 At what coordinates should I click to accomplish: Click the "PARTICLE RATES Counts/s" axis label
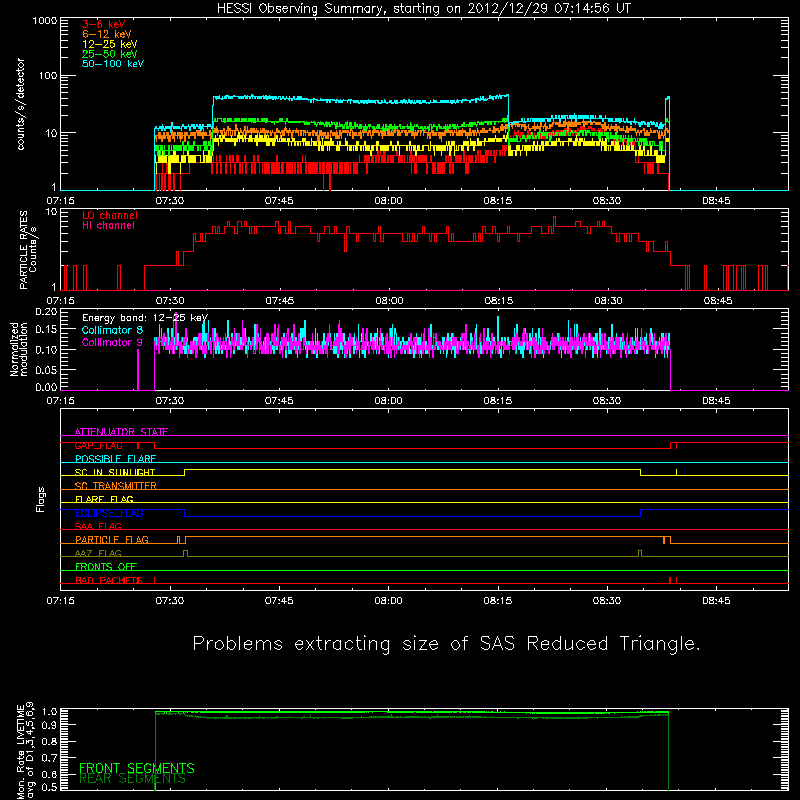point(28,250)
